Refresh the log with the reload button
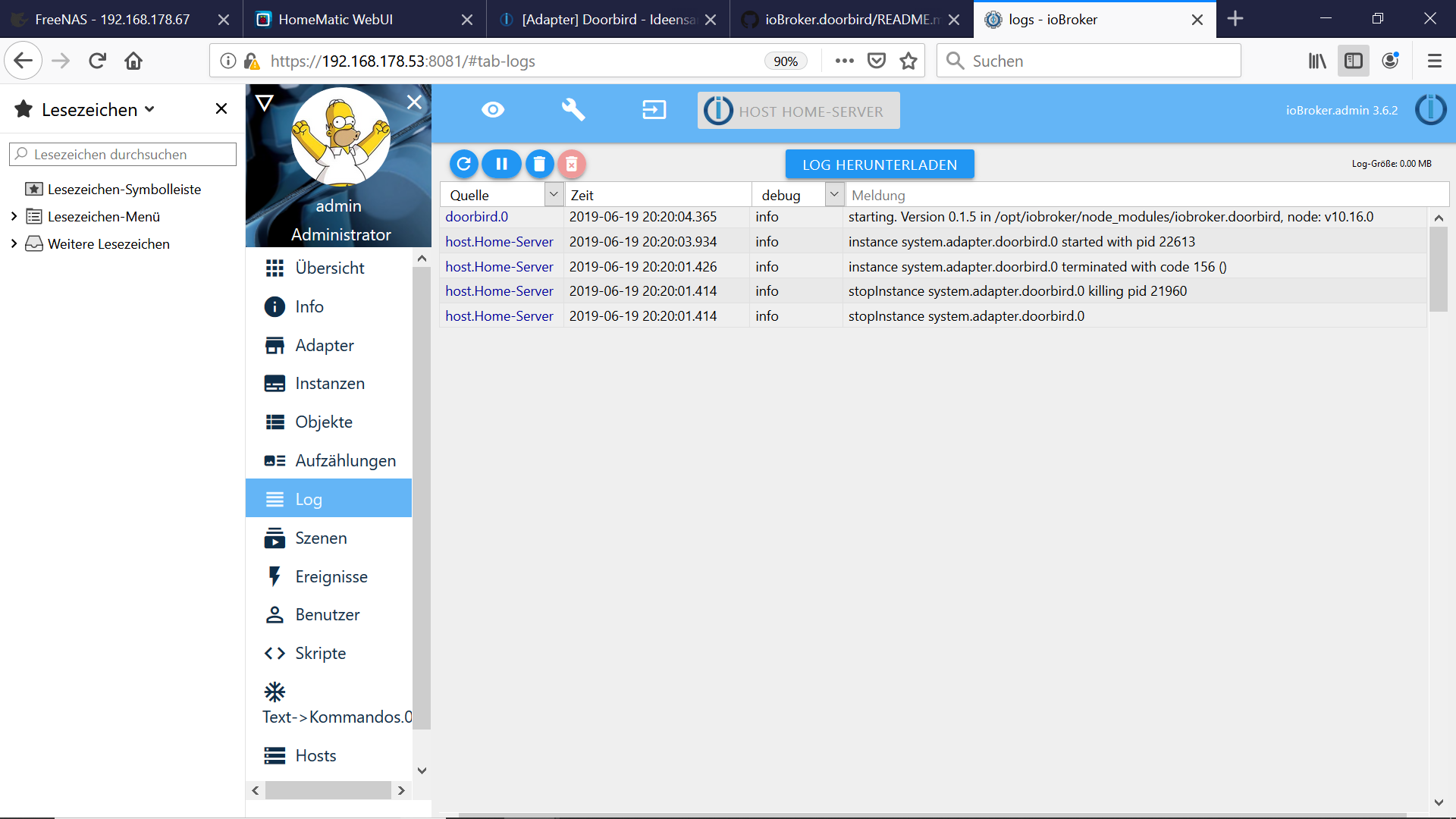This screenshot has width=1456, height=819. pos(464,164)
